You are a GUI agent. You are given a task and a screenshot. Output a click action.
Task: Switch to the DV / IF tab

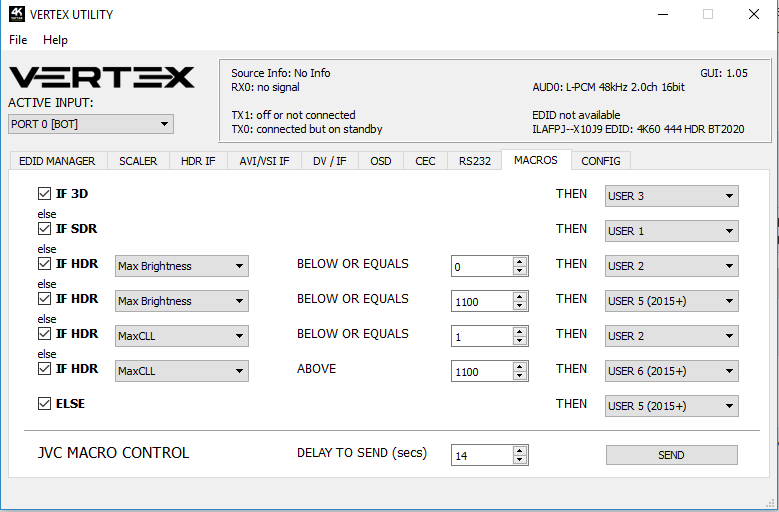(x=330, y=161)
